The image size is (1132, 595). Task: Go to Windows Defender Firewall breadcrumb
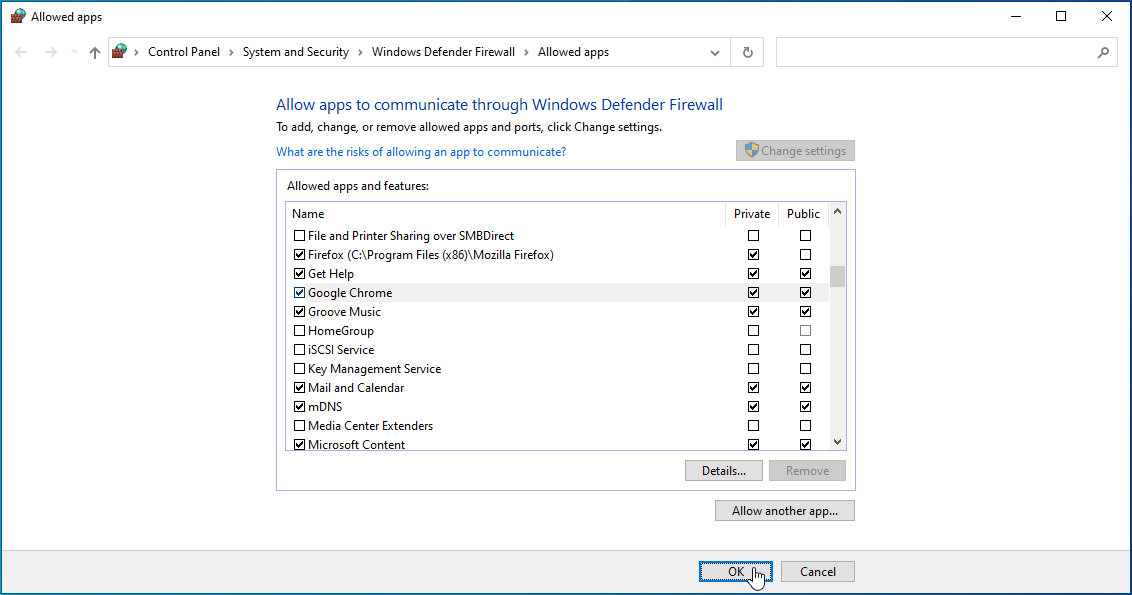[x=443, y=52]
